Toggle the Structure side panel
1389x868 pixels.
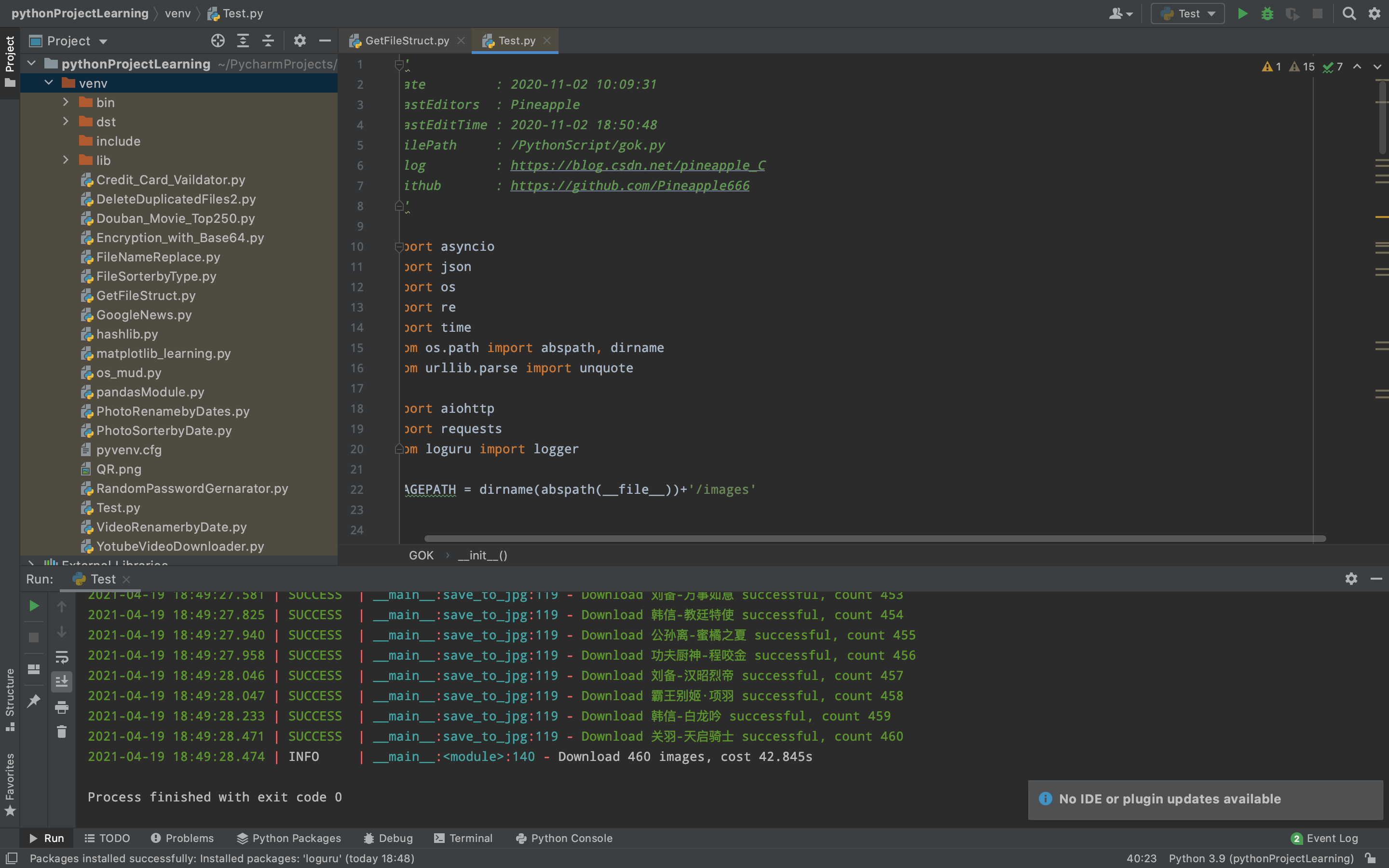pyautogui.click(x=10, y=699)
